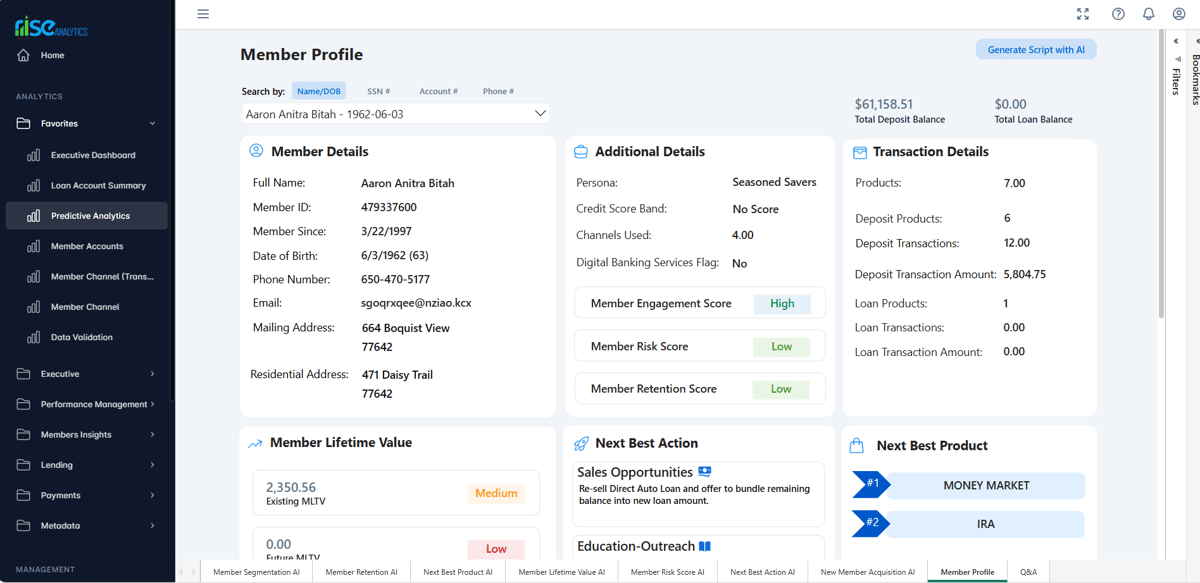Click the Loan Account Summary chart icon
This screenshot has width=1200, height=583.
[x=34, y=186]
